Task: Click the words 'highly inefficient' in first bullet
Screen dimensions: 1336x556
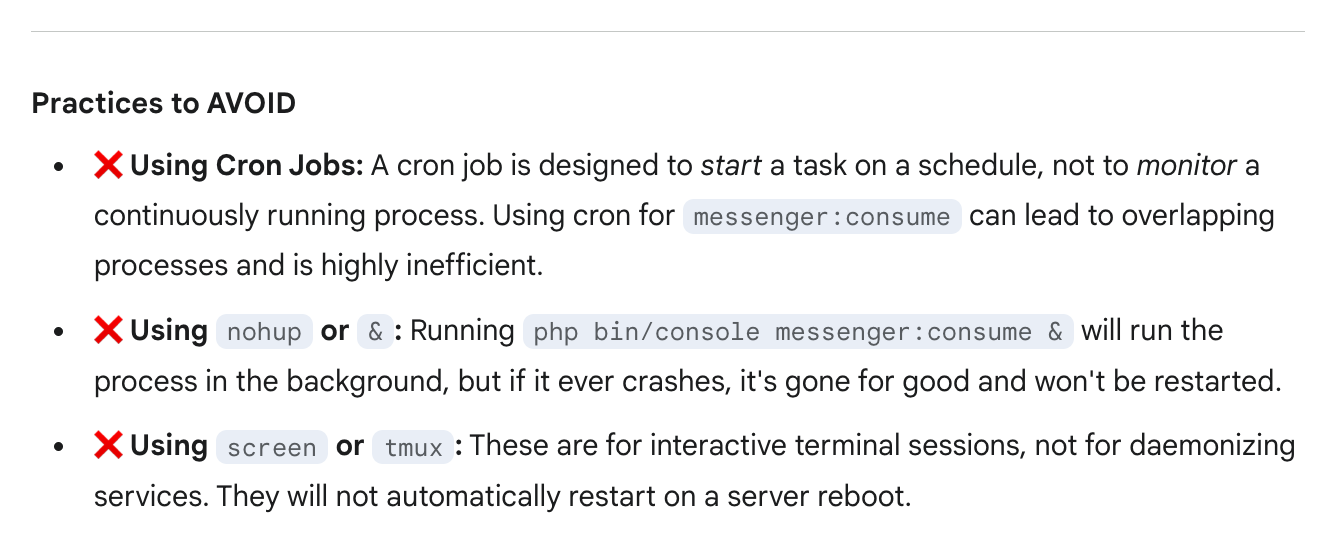Action: (430, 266)
